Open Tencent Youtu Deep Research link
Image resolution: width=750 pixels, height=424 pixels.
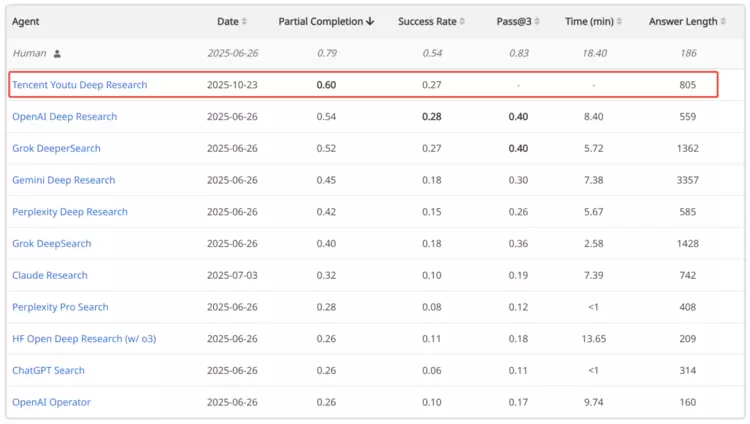coord(79,85)
